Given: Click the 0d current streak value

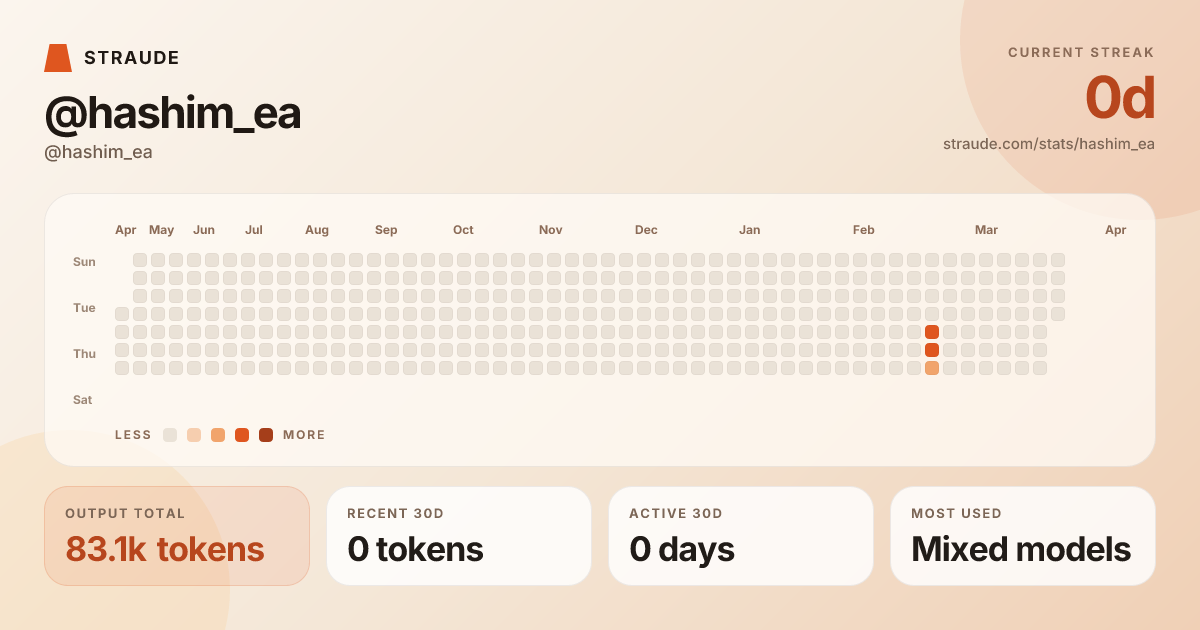Looking at the screenshot, I should point(1120,99).
